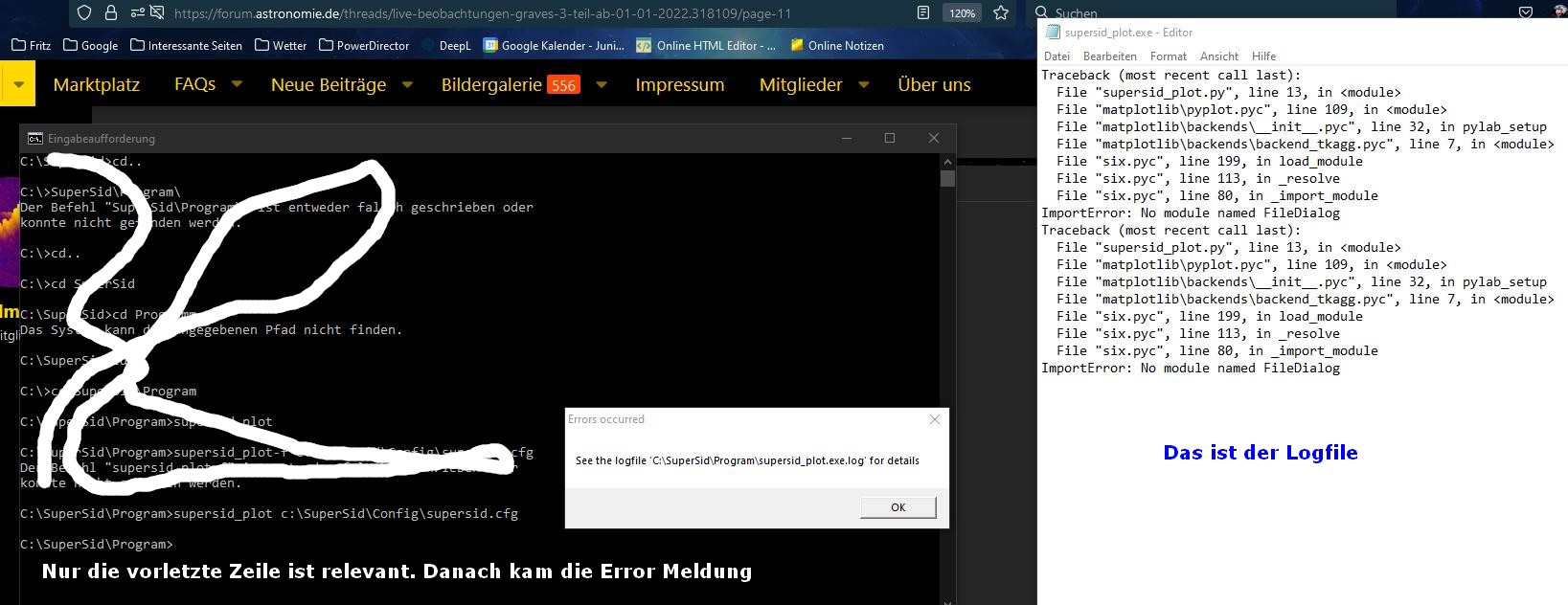1568x605 pixels.
Task: Open the Online HTML Editor bookmark
Action: 706,45
